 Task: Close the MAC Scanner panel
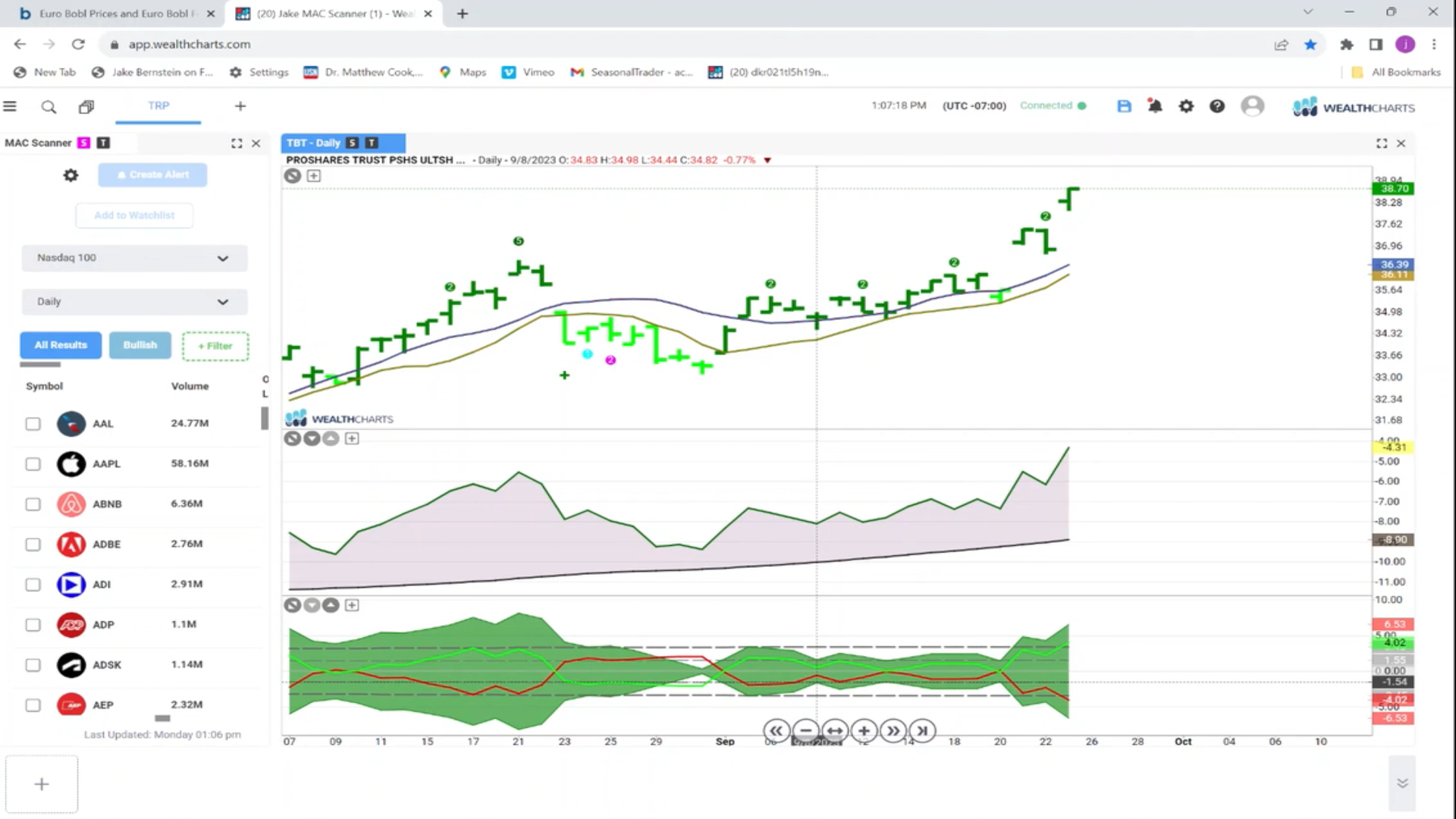pos(256,143)
